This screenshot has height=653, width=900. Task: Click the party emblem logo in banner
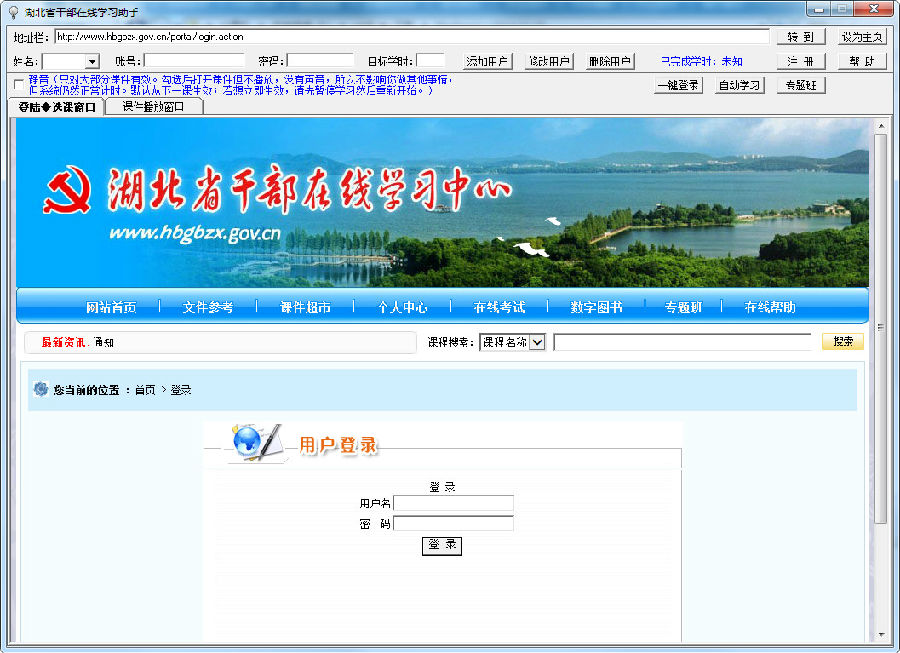point(67,190)
